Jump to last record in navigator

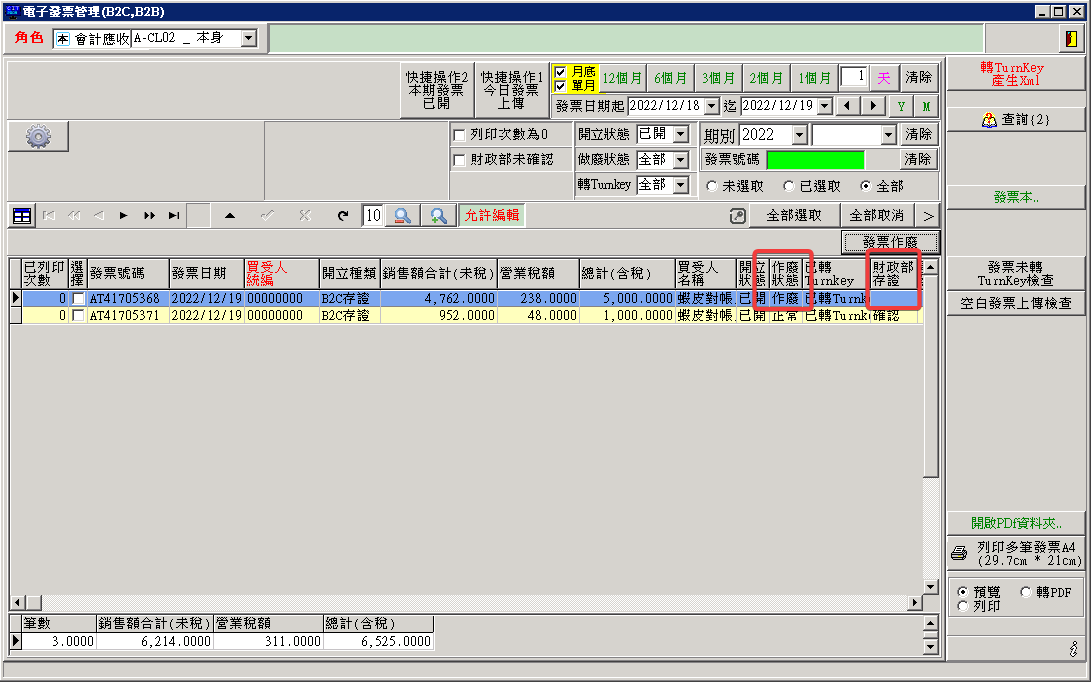(173, 215)
